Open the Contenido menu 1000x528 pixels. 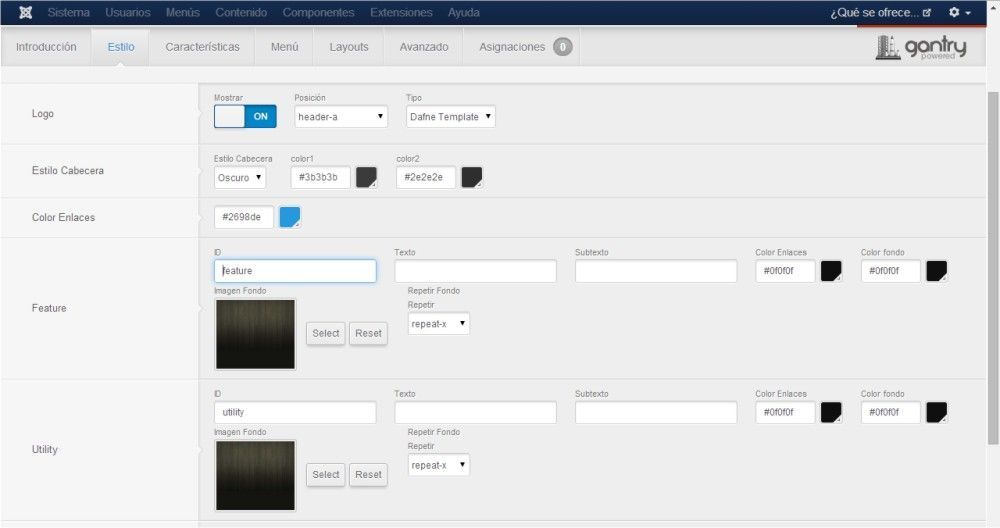(x=241, y=12)
